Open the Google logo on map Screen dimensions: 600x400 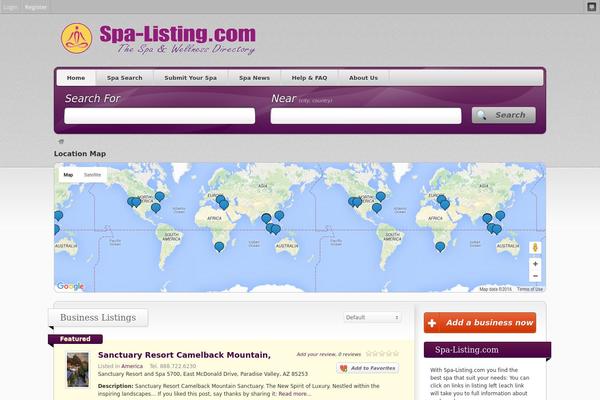coord(70,286)
